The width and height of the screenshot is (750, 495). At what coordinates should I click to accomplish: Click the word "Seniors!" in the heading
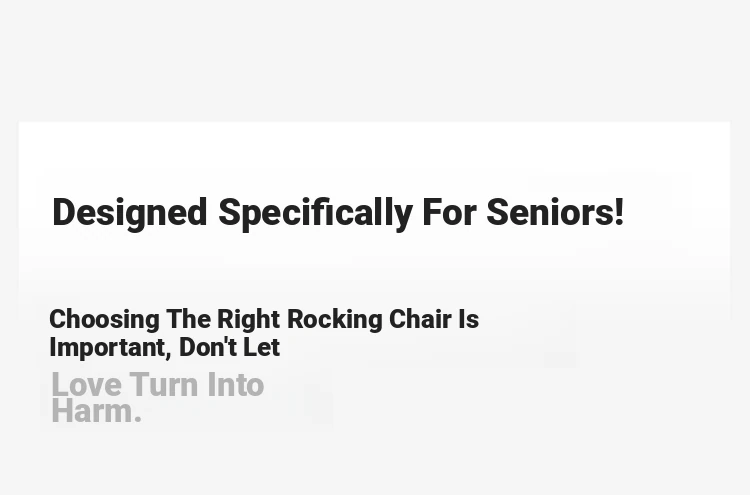tap(554, 212)
